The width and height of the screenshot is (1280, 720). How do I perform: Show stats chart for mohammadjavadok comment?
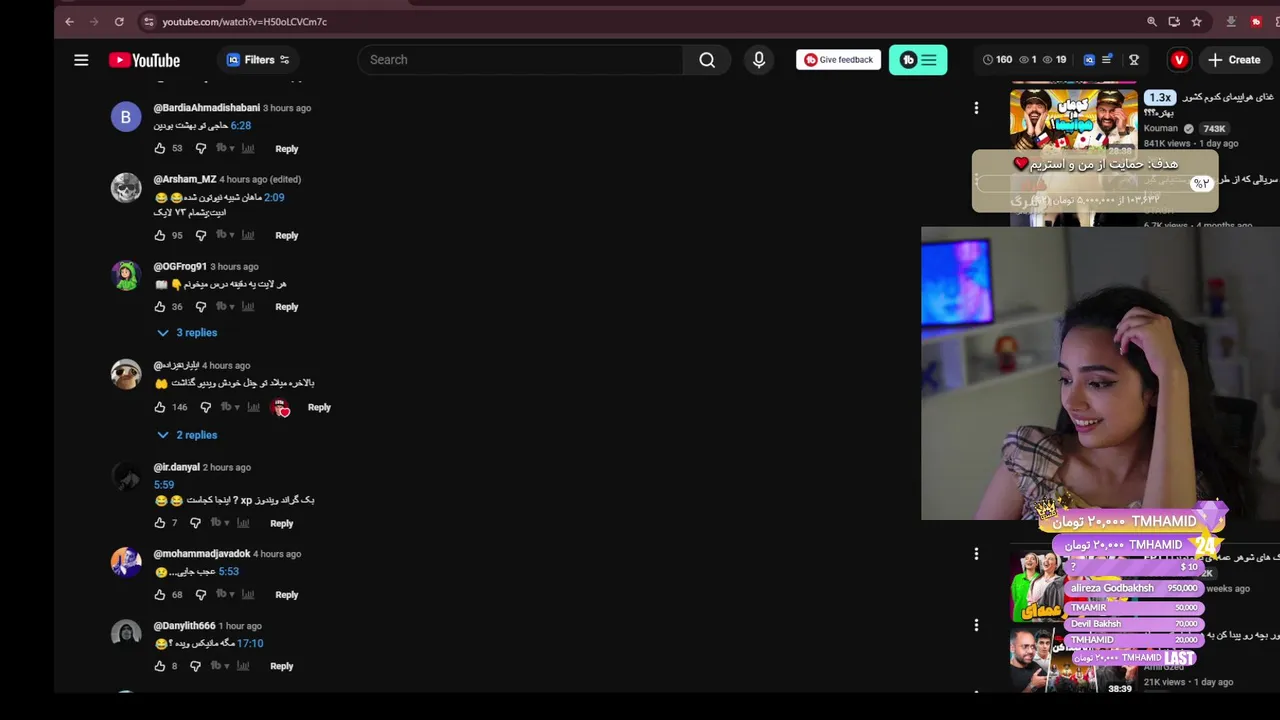coord(248,595)
